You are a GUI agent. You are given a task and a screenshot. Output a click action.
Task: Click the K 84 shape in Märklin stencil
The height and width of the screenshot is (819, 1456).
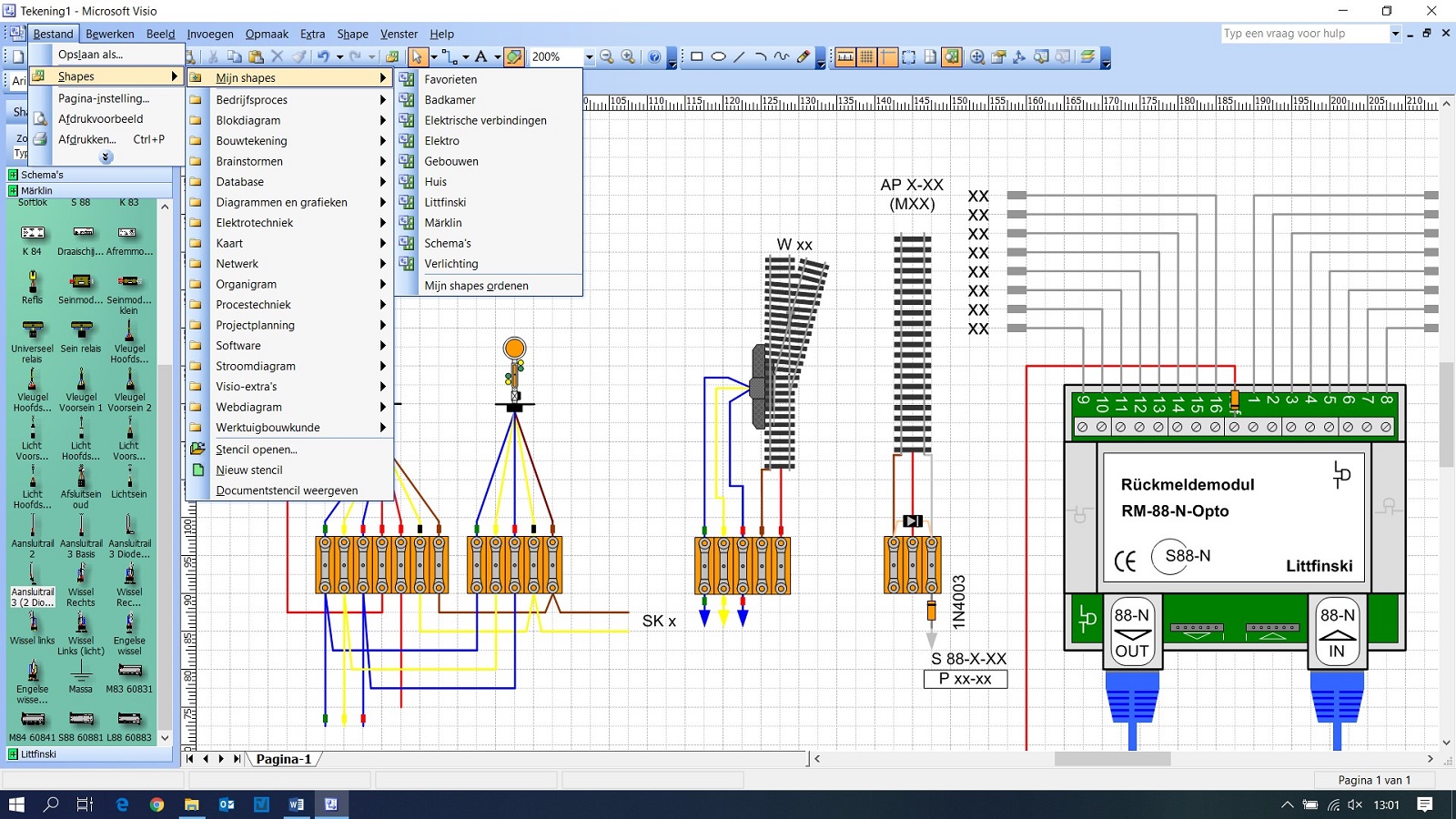[32, 239]
